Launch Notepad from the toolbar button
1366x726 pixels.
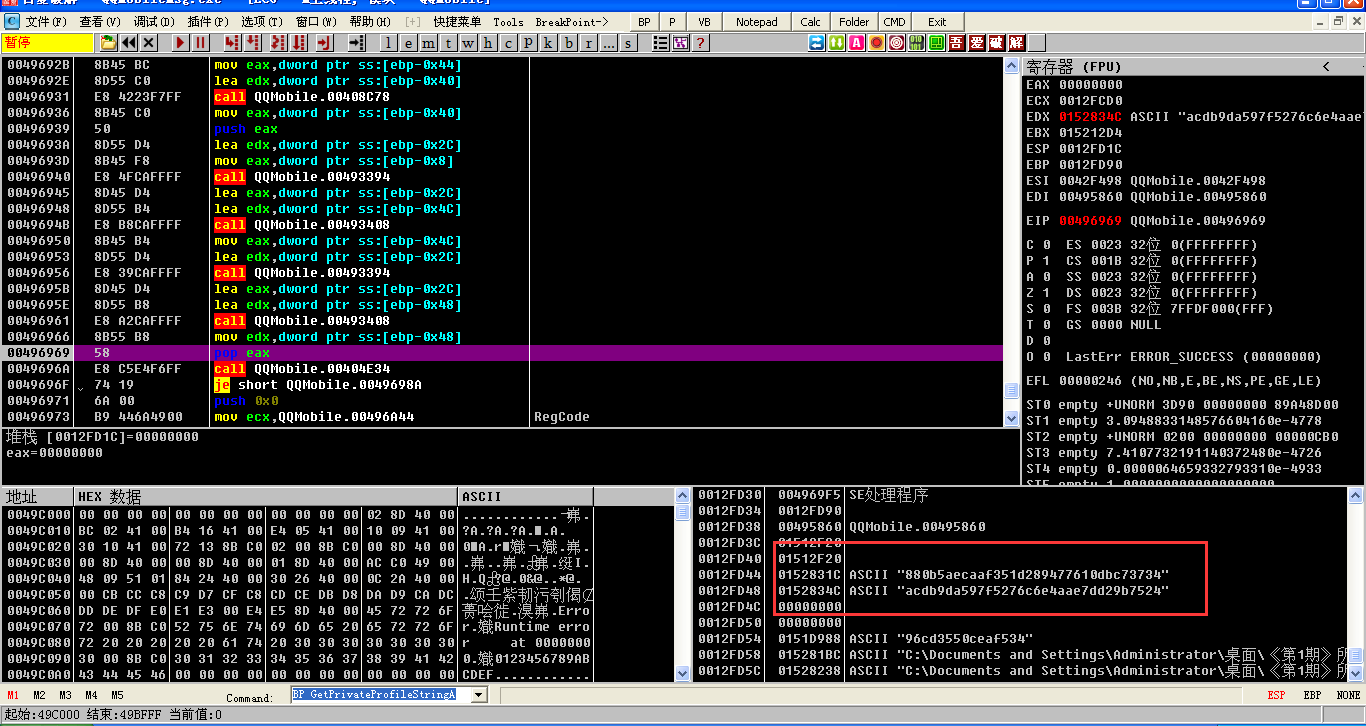pos(756,21)
